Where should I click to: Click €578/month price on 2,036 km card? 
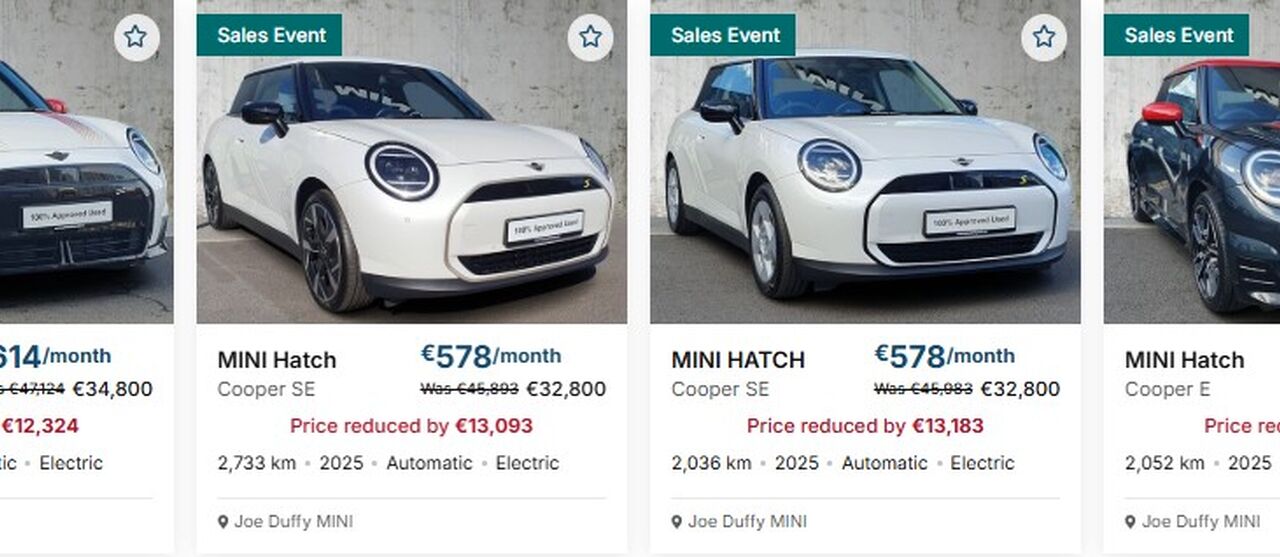pos(944,356)
